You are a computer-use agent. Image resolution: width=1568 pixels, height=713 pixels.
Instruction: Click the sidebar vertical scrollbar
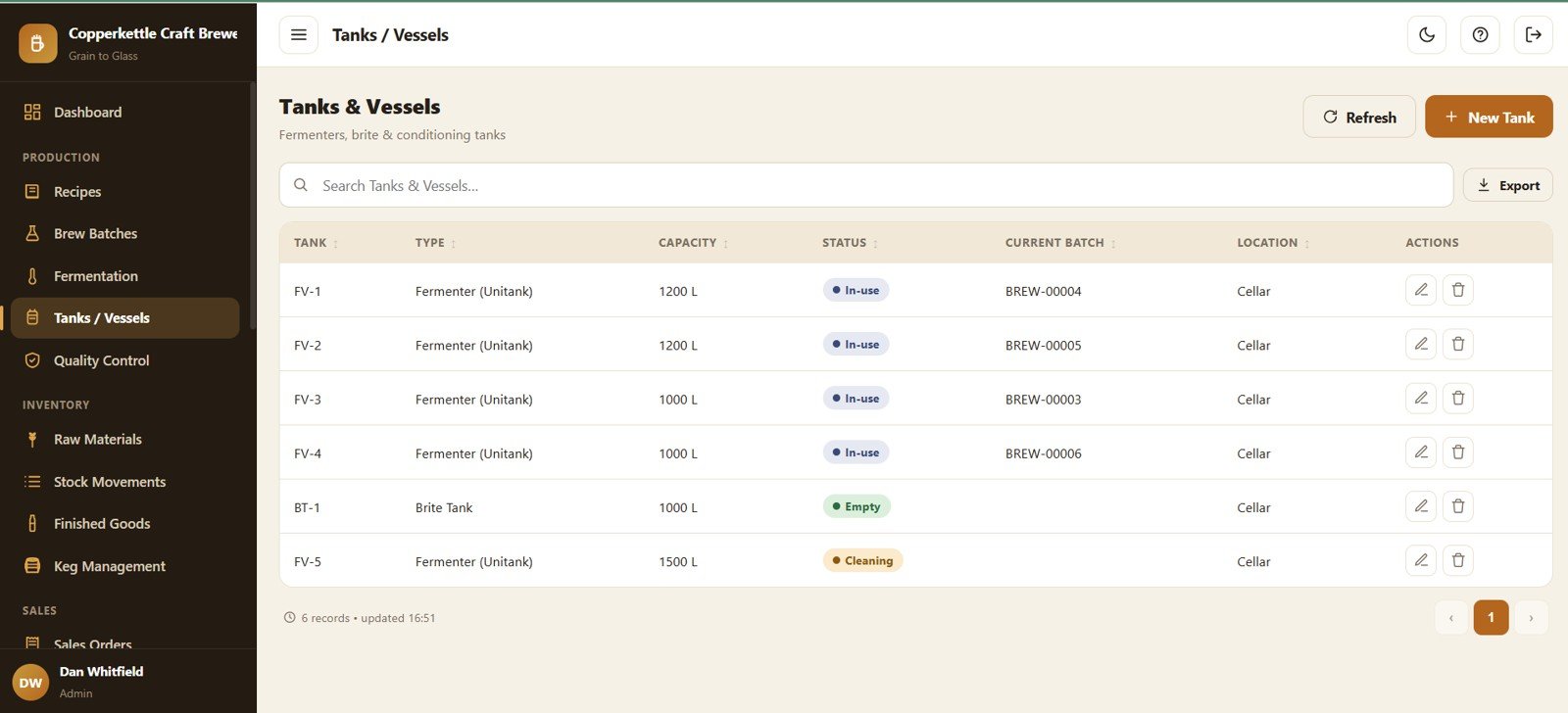click(252, 206)
